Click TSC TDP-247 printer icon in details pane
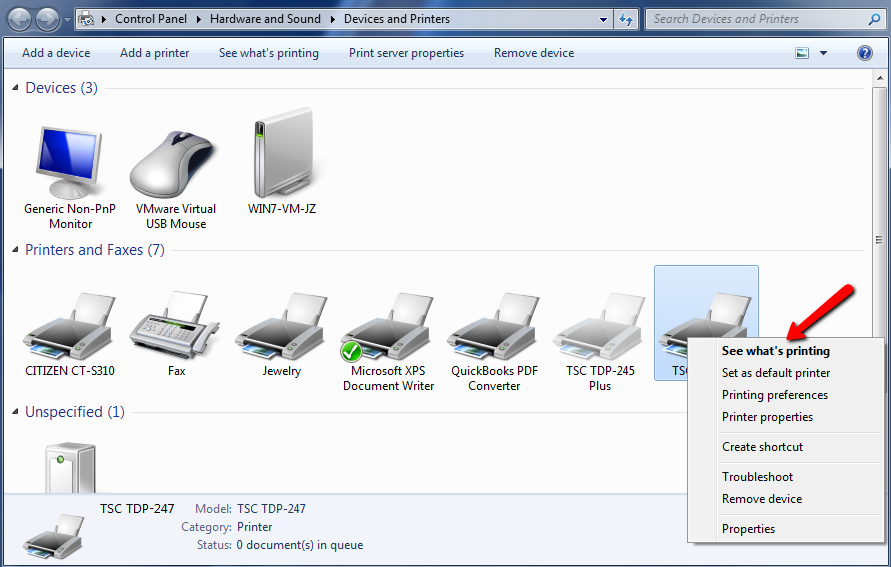Screen dimensions: 891x567 (x=54, y=536)
